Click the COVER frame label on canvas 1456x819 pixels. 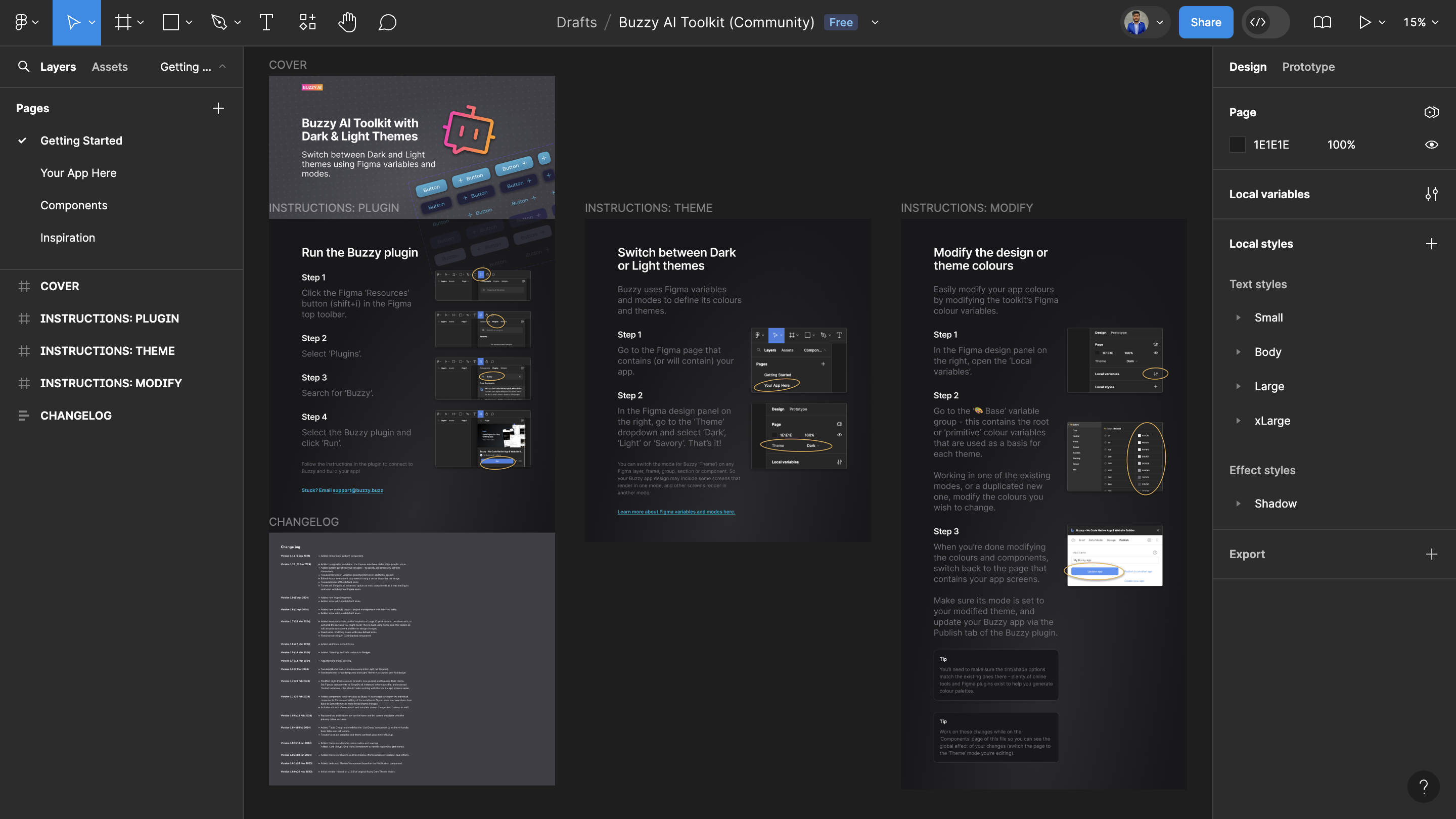288,64
